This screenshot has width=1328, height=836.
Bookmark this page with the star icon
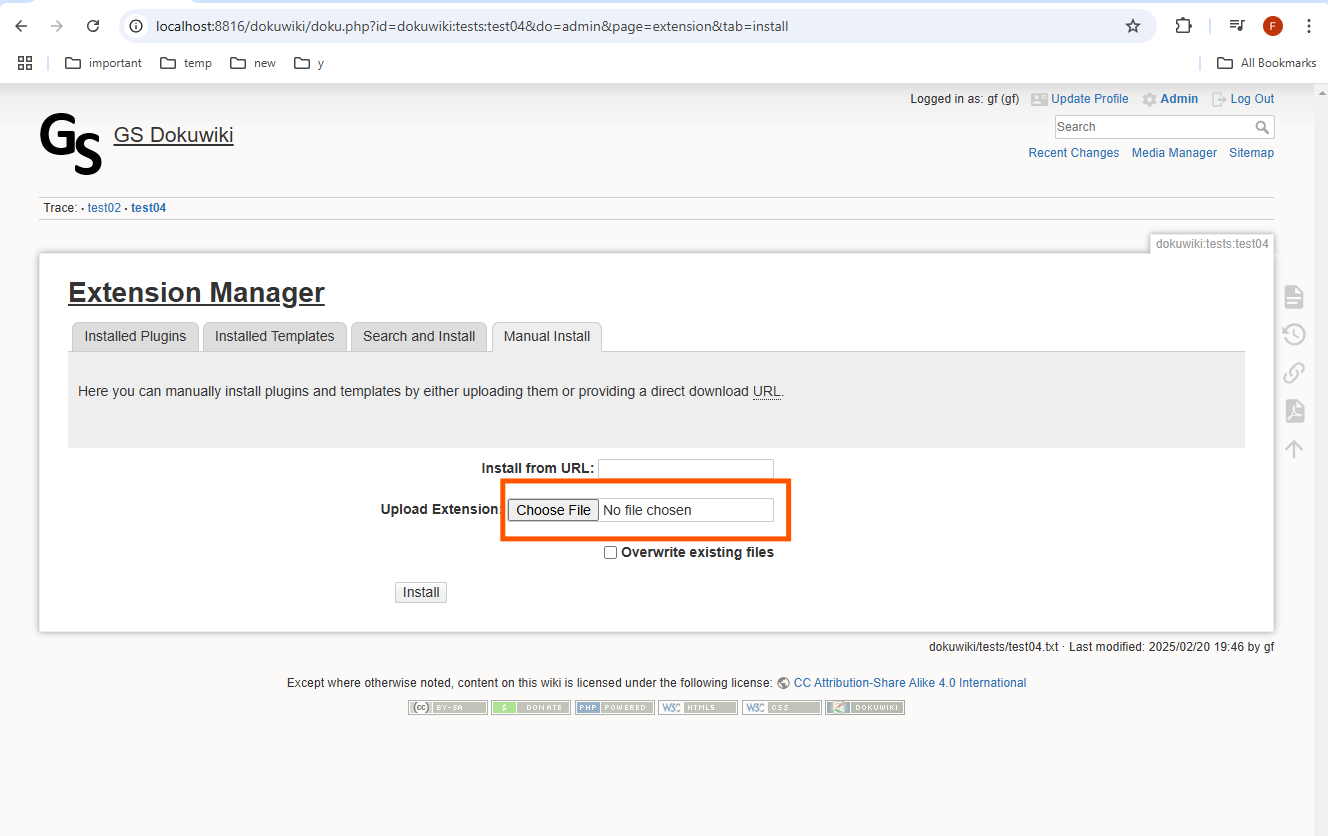coord(1133,26)
